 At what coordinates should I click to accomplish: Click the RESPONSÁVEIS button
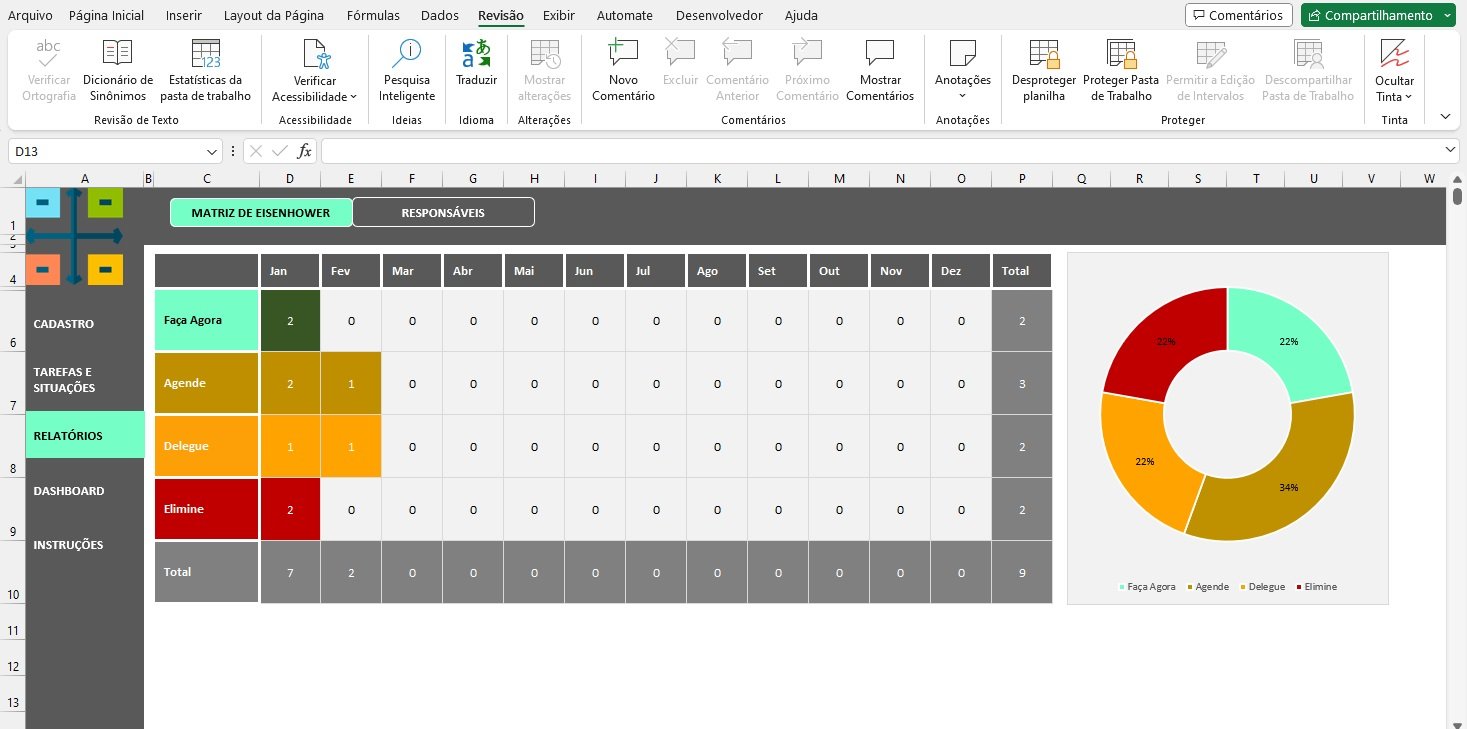(443, 212)
